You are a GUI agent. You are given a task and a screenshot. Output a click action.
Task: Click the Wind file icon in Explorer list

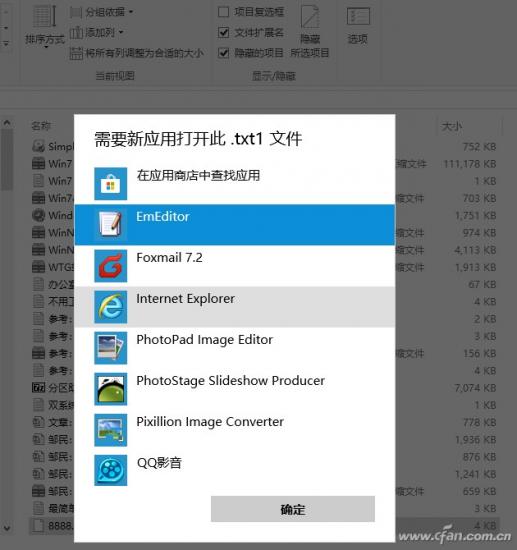[x=38, y=215]
